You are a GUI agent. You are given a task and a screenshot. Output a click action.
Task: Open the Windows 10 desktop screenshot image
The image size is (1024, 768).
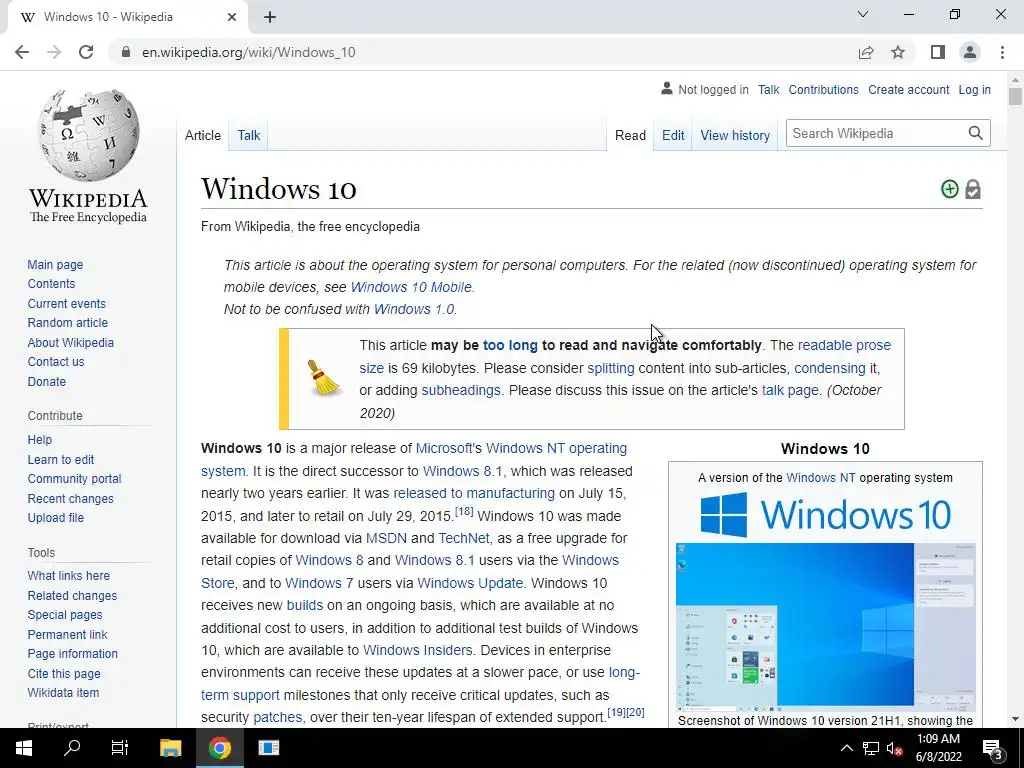825,627
